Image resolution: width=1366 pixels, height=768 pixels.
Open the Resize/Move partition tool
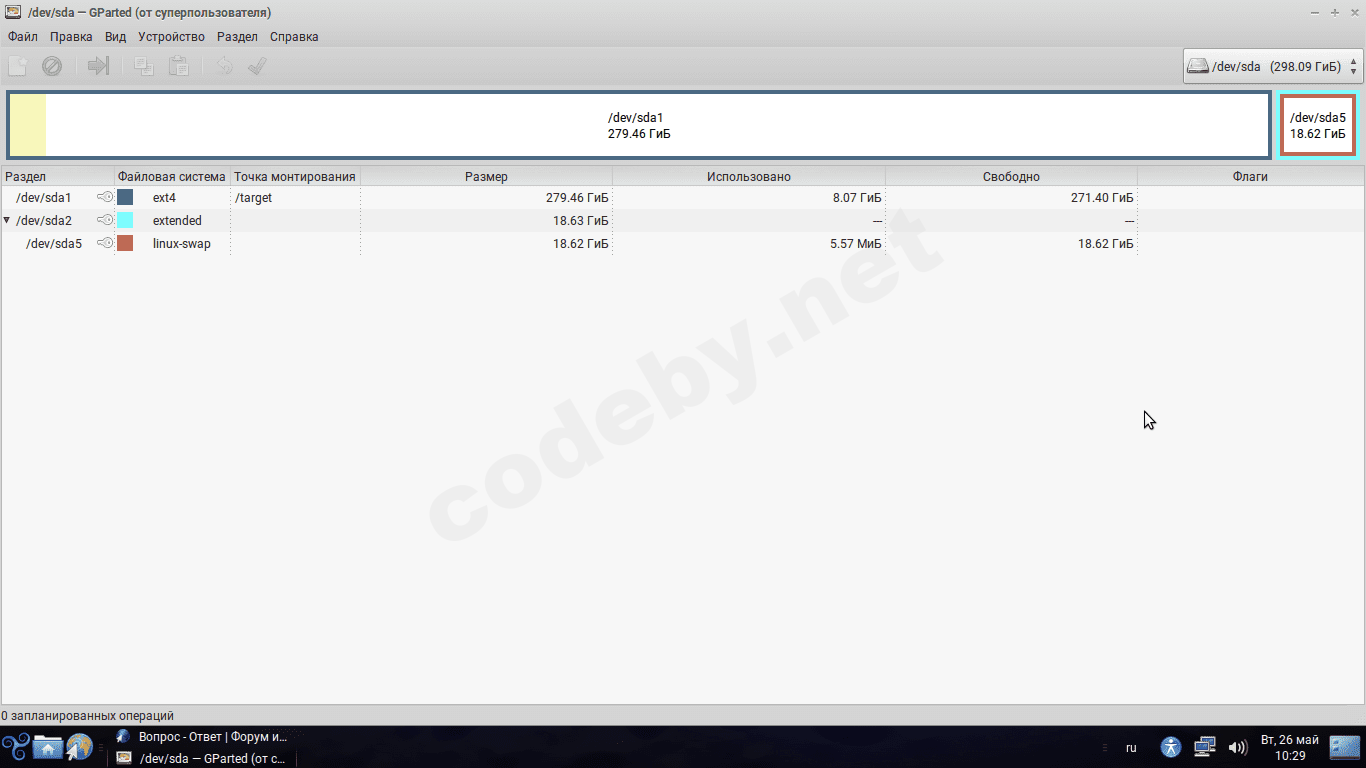point(96,65)
